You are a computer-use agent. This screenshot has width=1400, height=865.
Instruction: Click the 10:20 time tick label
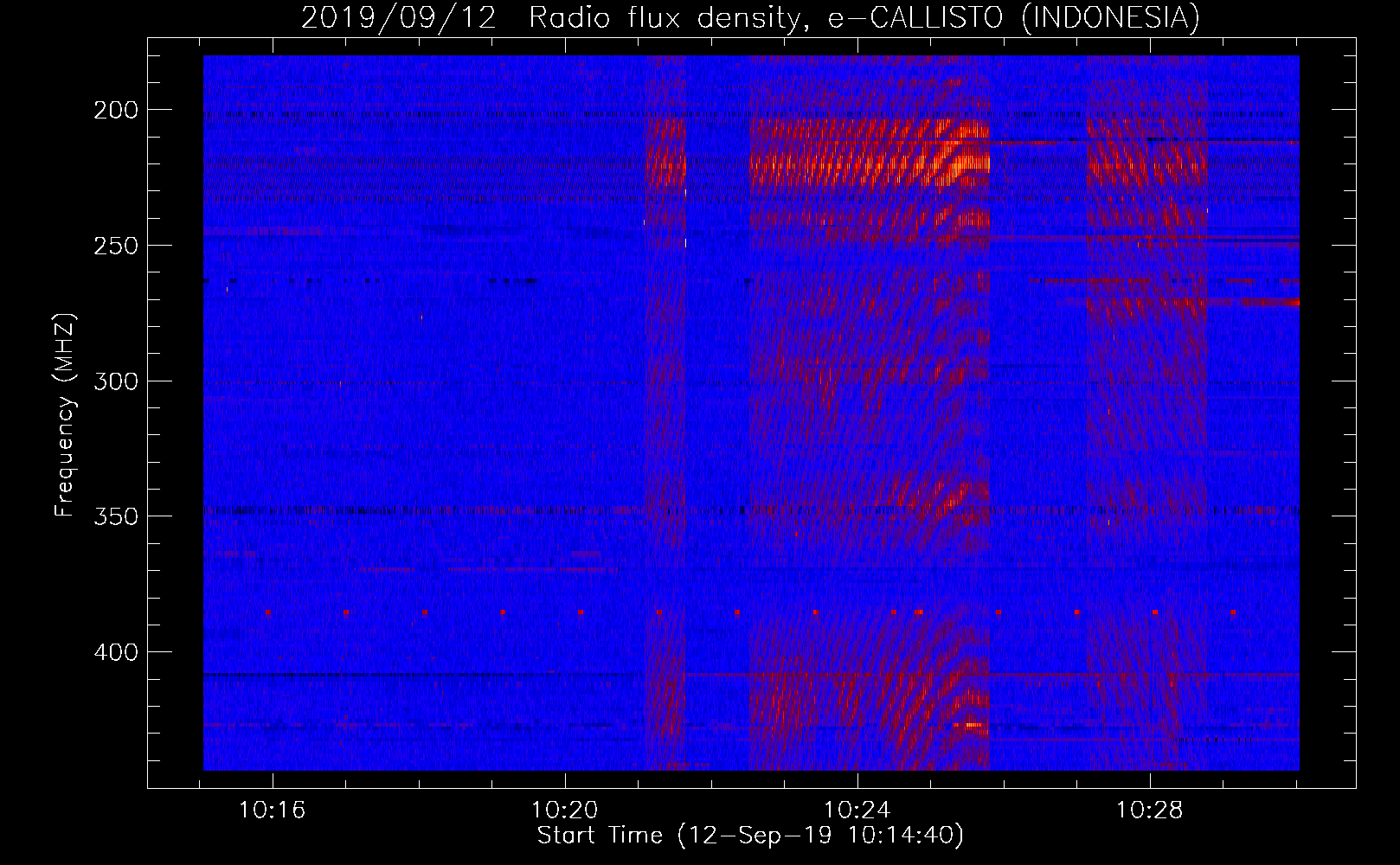[x=565, y=811]
